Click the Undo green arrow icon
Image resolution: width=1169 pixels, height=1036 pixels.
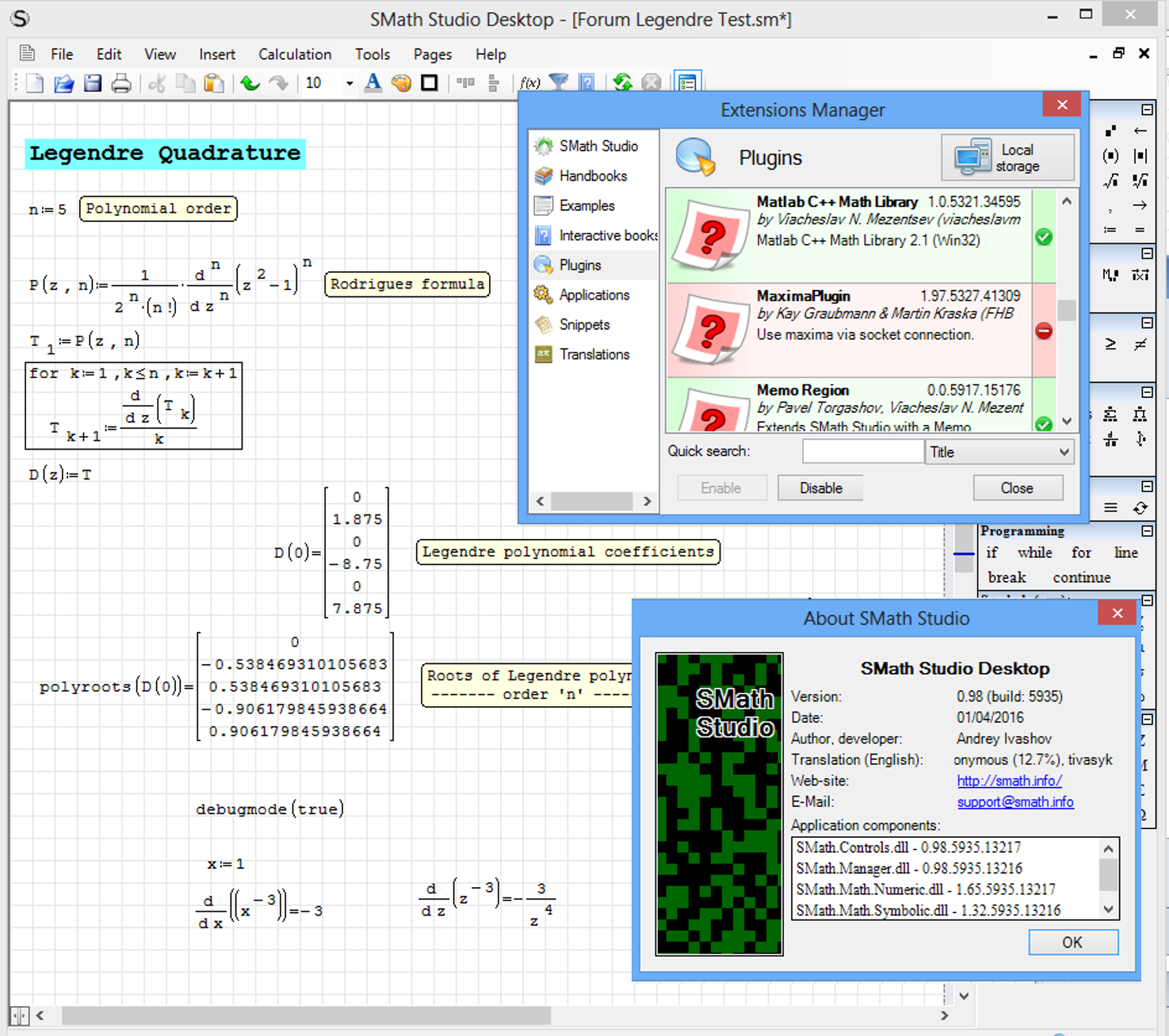(x=250, y=83)
